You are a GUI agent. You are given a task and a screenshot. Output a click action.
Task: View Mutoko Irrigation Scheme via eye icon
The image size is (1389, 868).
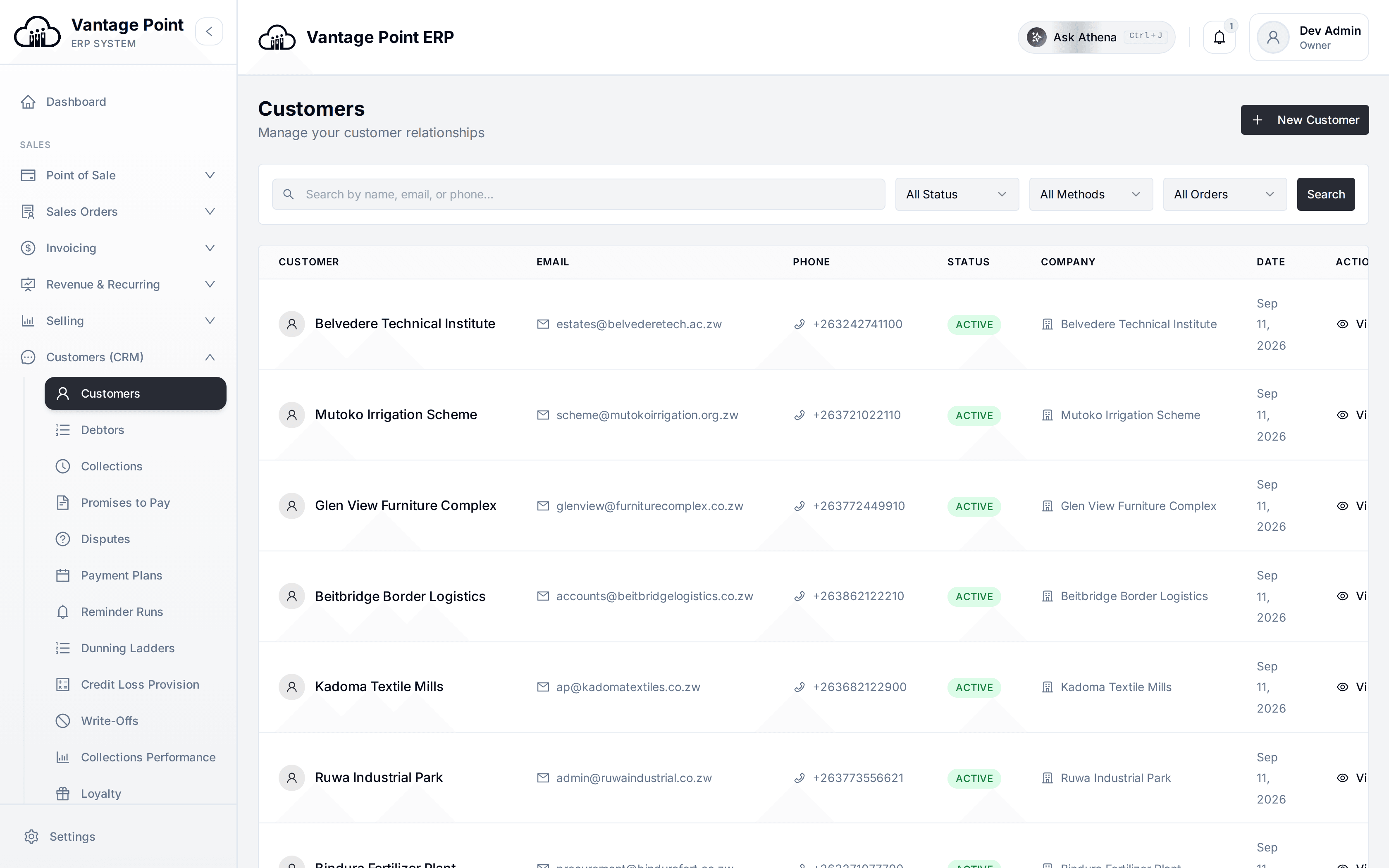1343,415
